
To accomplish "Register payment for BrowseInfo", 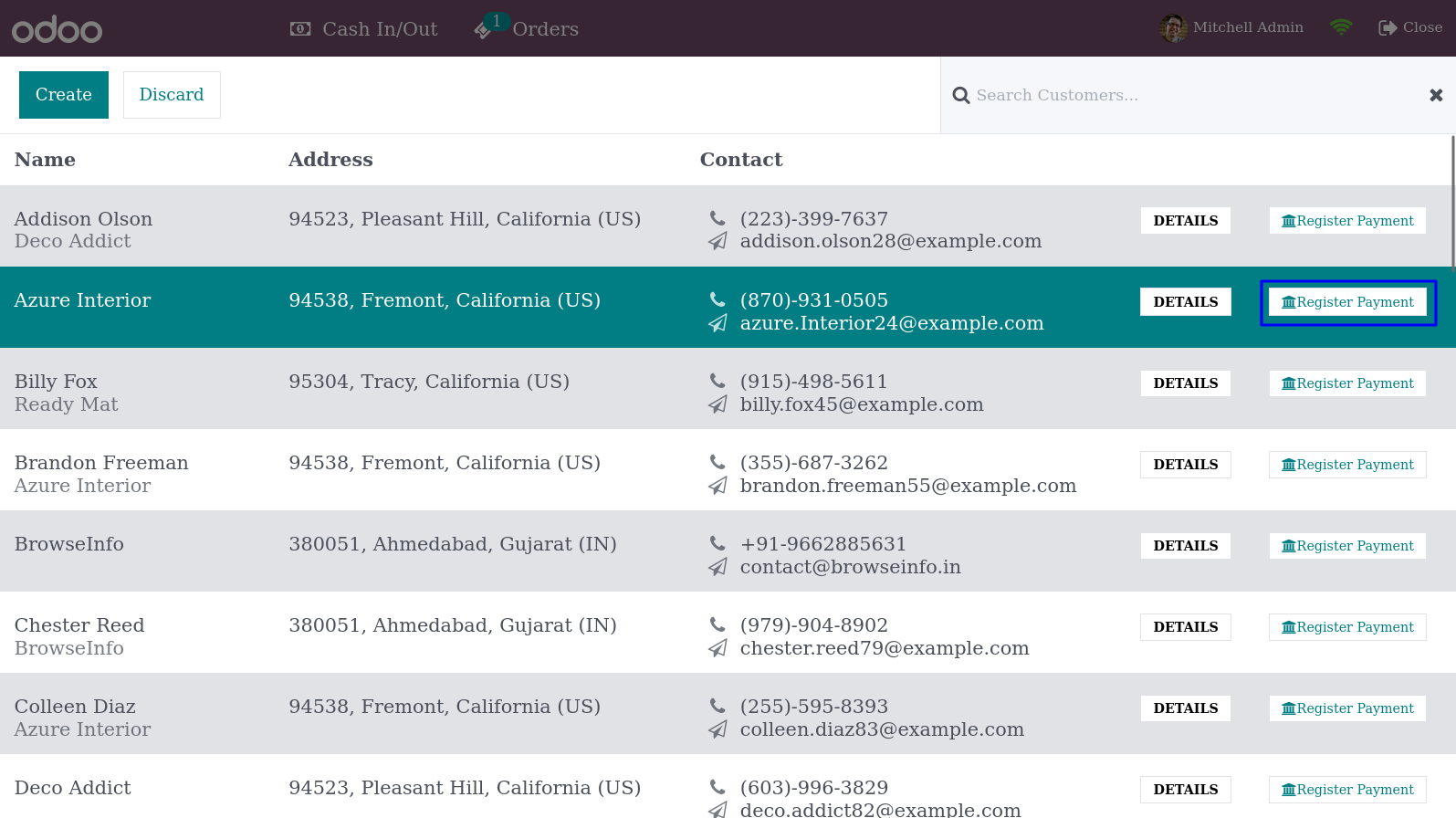I will click(1347, 546).
